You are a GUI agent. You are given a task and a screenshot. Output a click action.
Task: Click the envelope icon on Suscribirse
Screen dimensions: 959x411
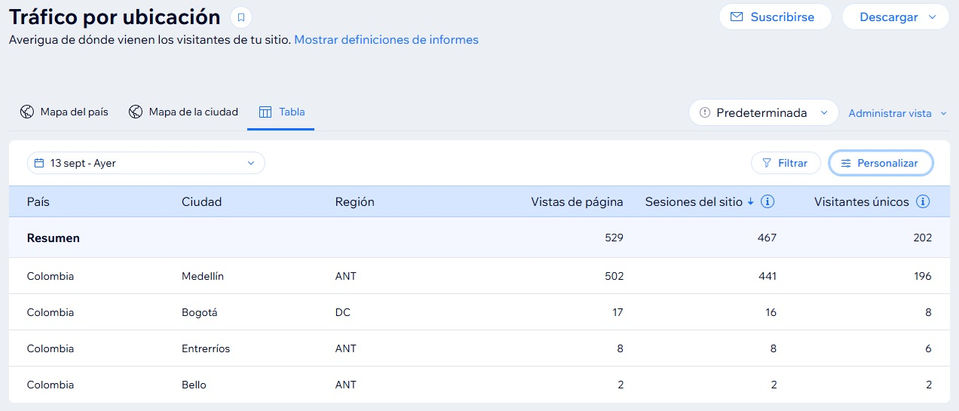tap(737, 17)
